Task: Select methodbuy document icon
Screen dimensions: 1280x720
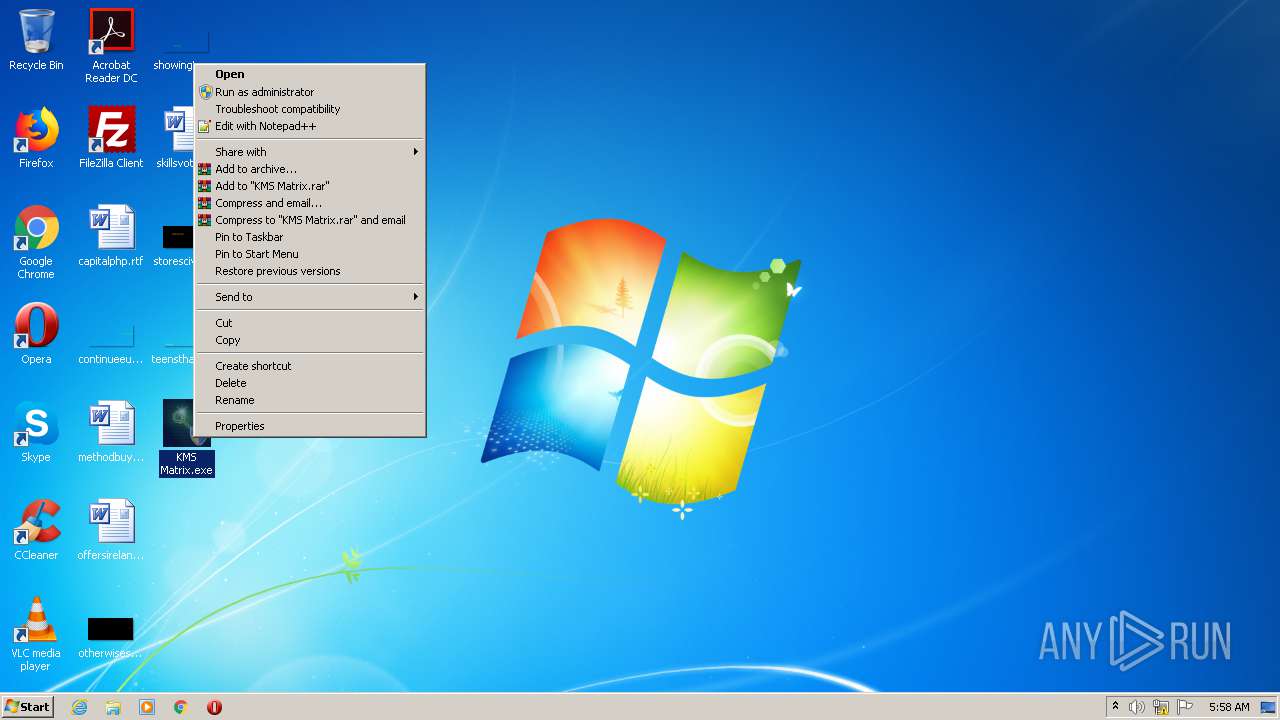Action: [111, 432]
